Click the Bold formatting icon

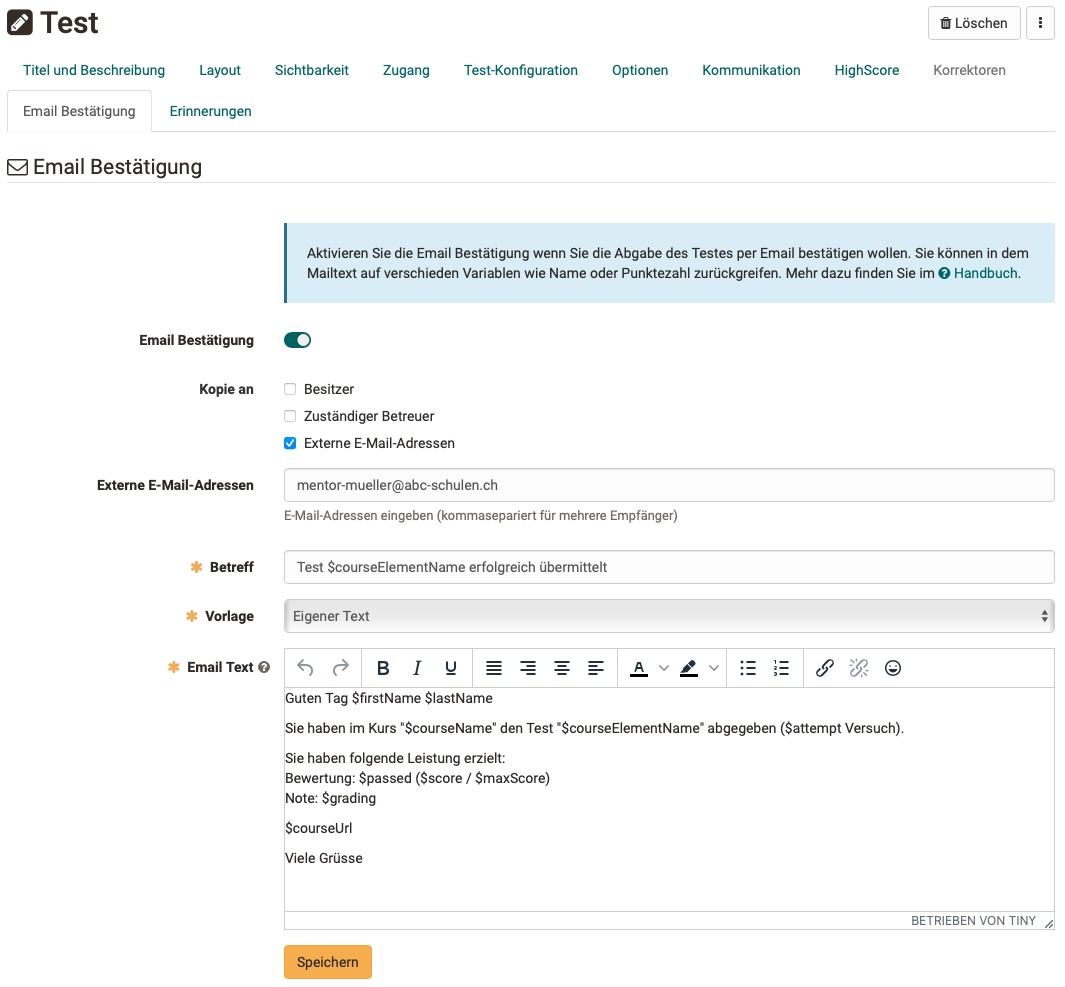[x=383, y=668]
